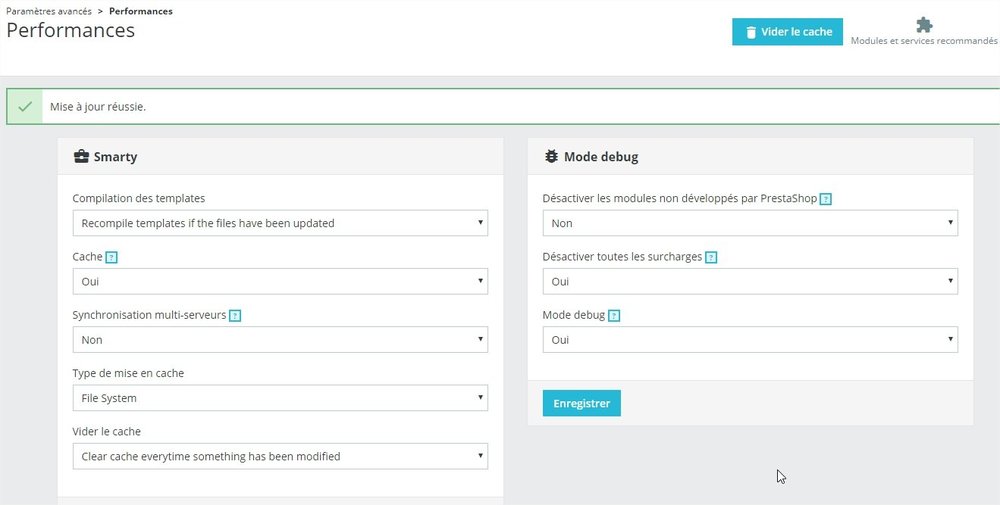Viewport: 1000px width, 505px height.
Task: Open Désactiver toutes les surcharges dropdown
Action: (750, 281)
